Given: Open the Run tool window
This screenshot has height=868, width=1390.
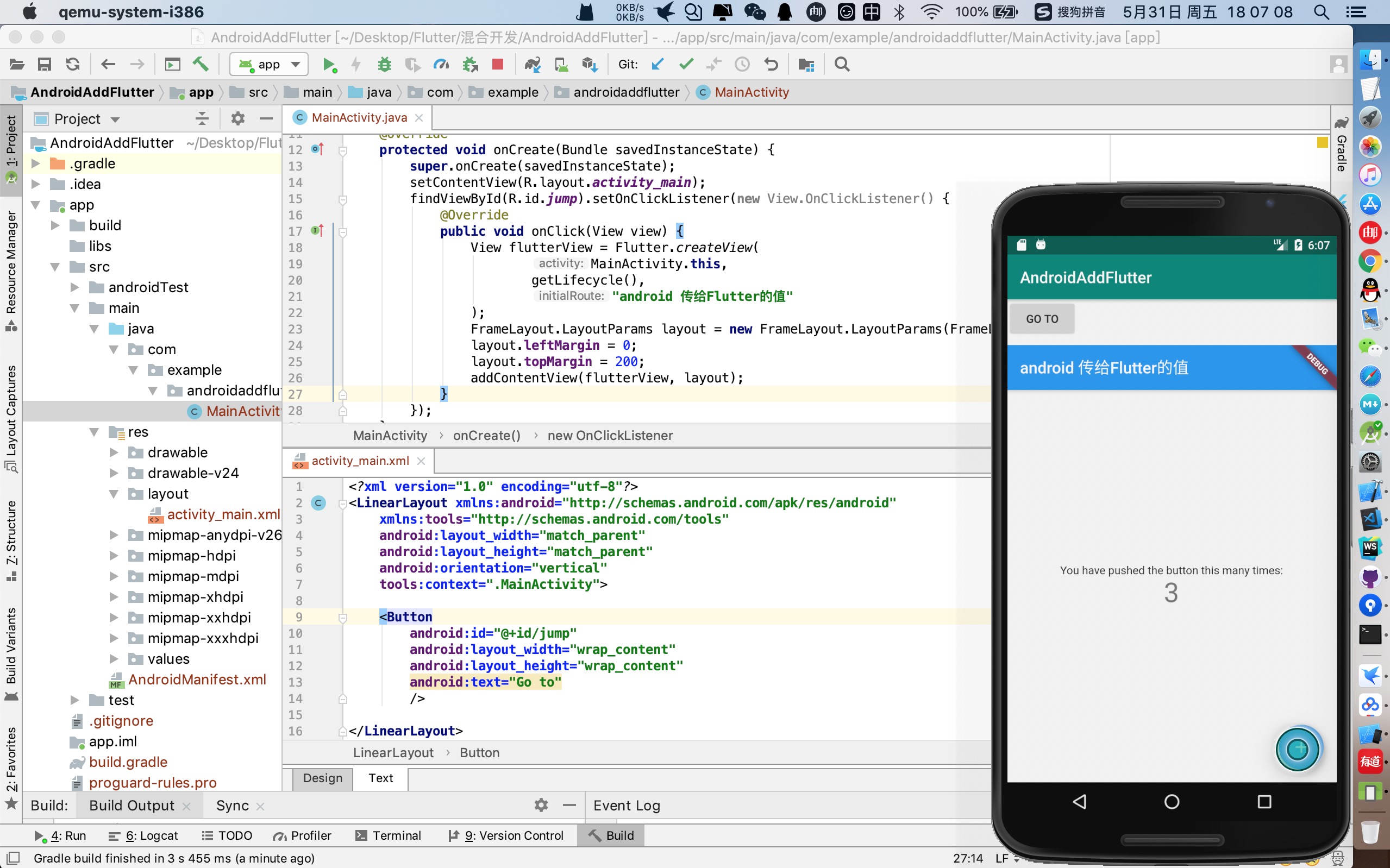Looking at the screenshot, I should (x=60, y=836).
